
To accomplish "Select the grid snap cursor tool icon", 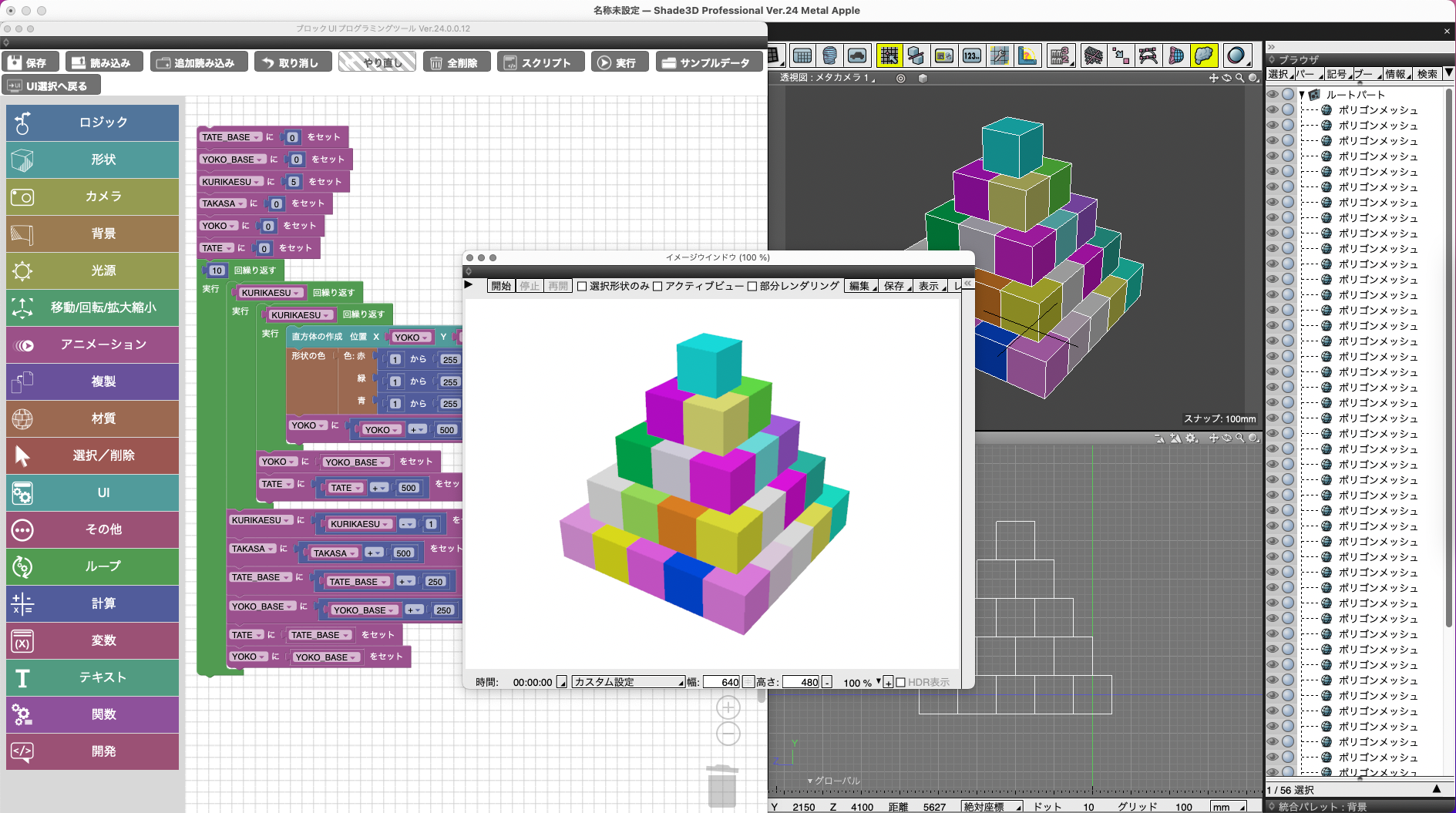I will pos(889,55).
